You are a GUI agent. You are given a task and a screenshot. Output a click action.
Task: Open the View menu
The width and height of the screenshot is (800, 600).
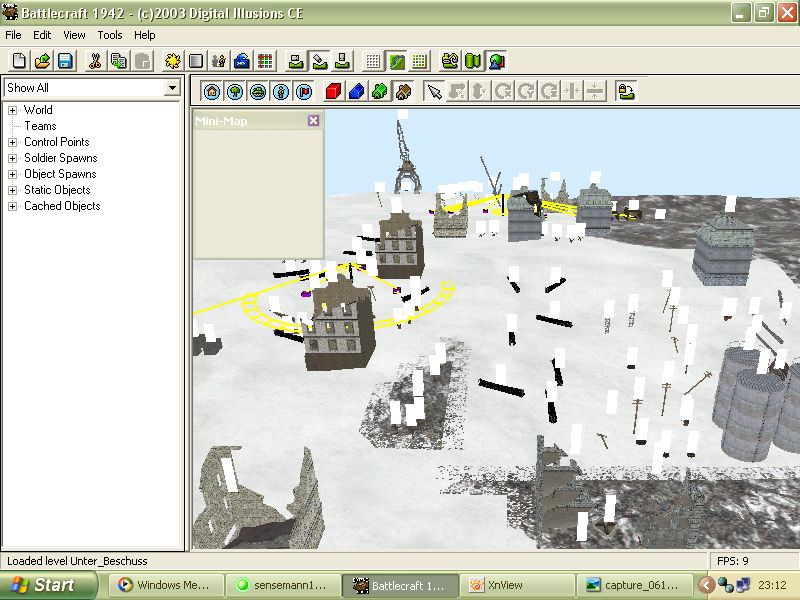coord(74,35)
